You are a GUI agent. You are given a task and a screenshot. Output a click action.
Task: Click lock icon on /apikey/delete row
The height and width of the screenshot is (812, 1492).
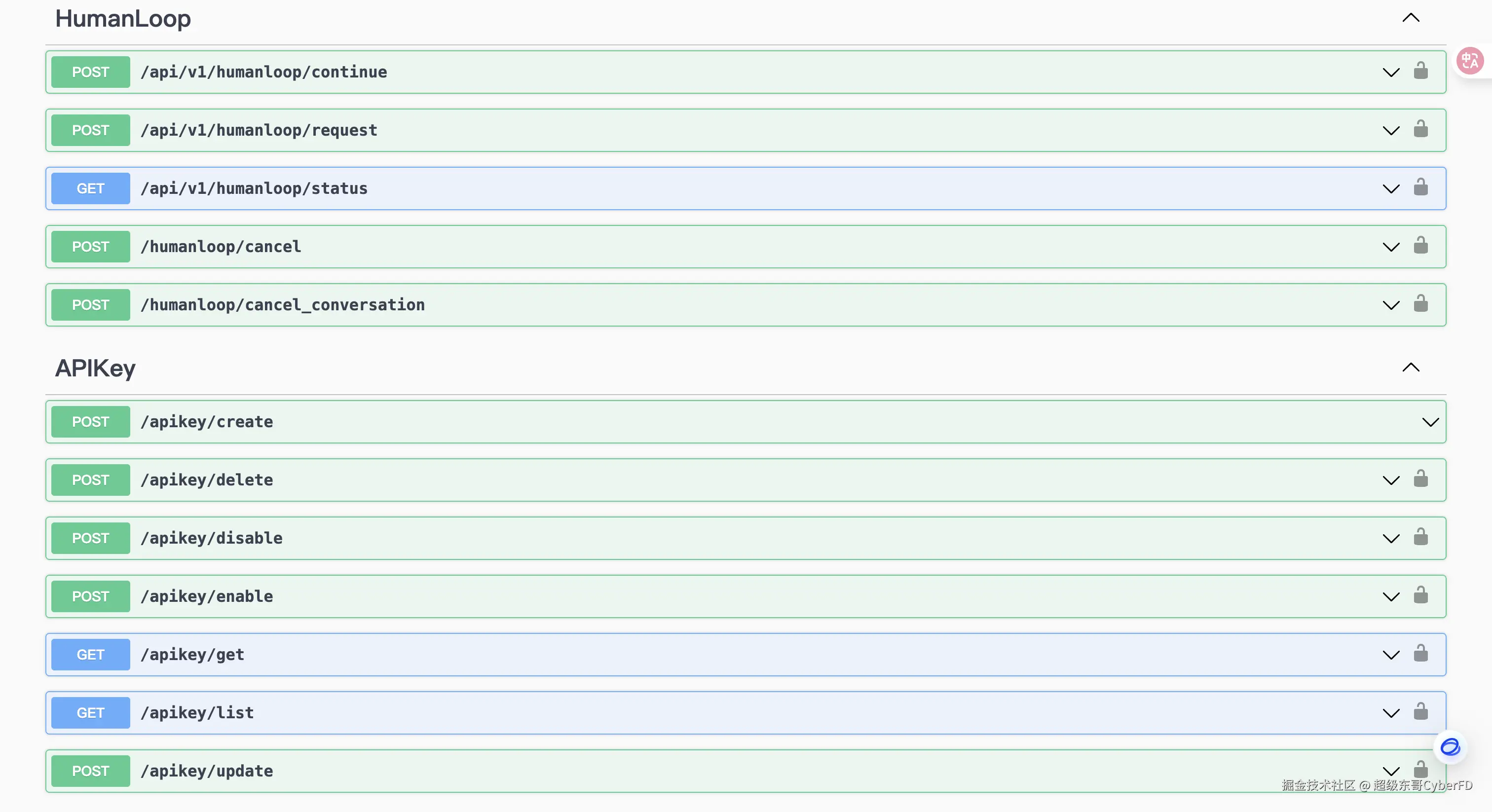click(x=1420, y=479)
